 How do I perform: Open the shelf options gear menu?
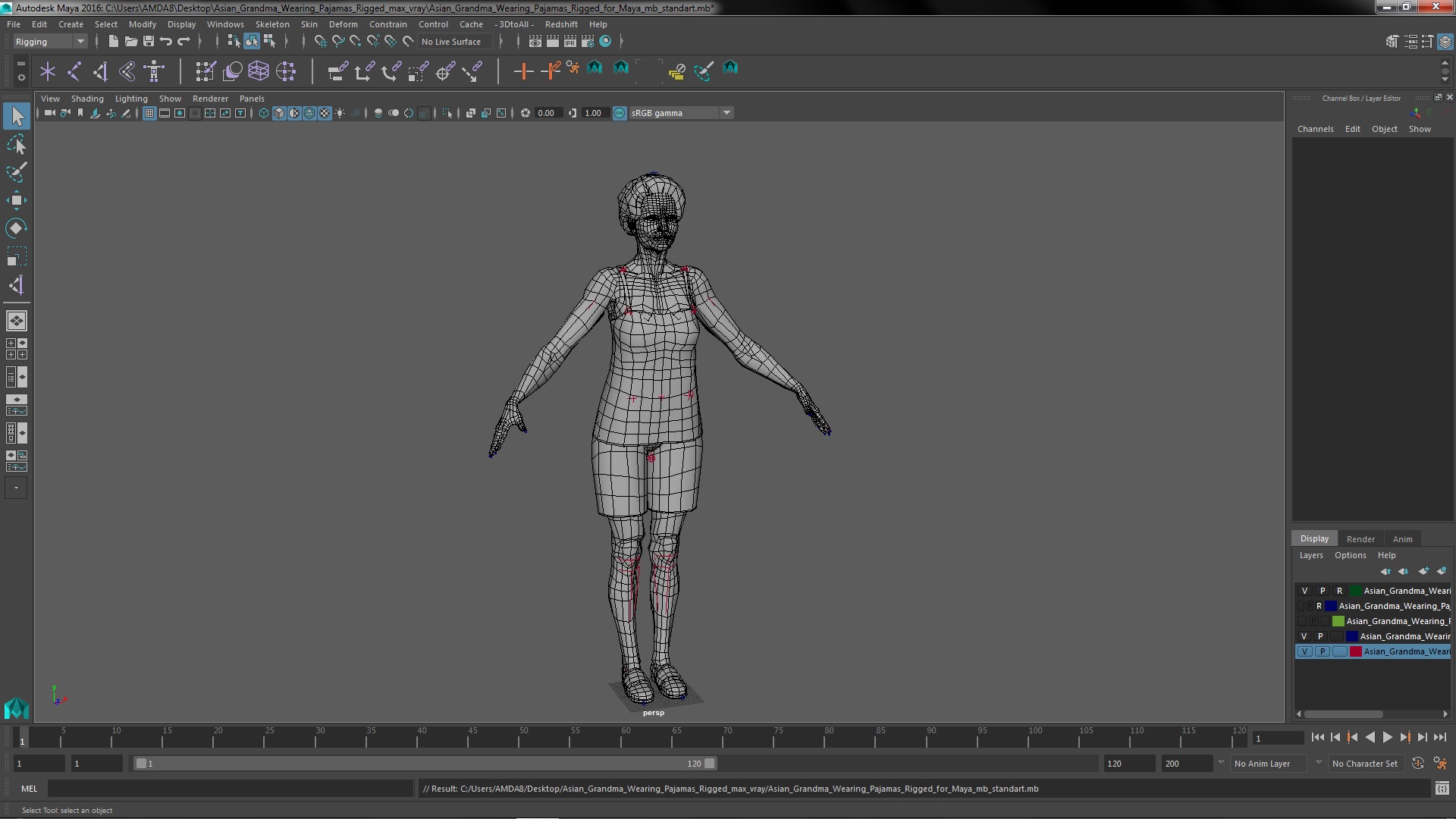20,78
